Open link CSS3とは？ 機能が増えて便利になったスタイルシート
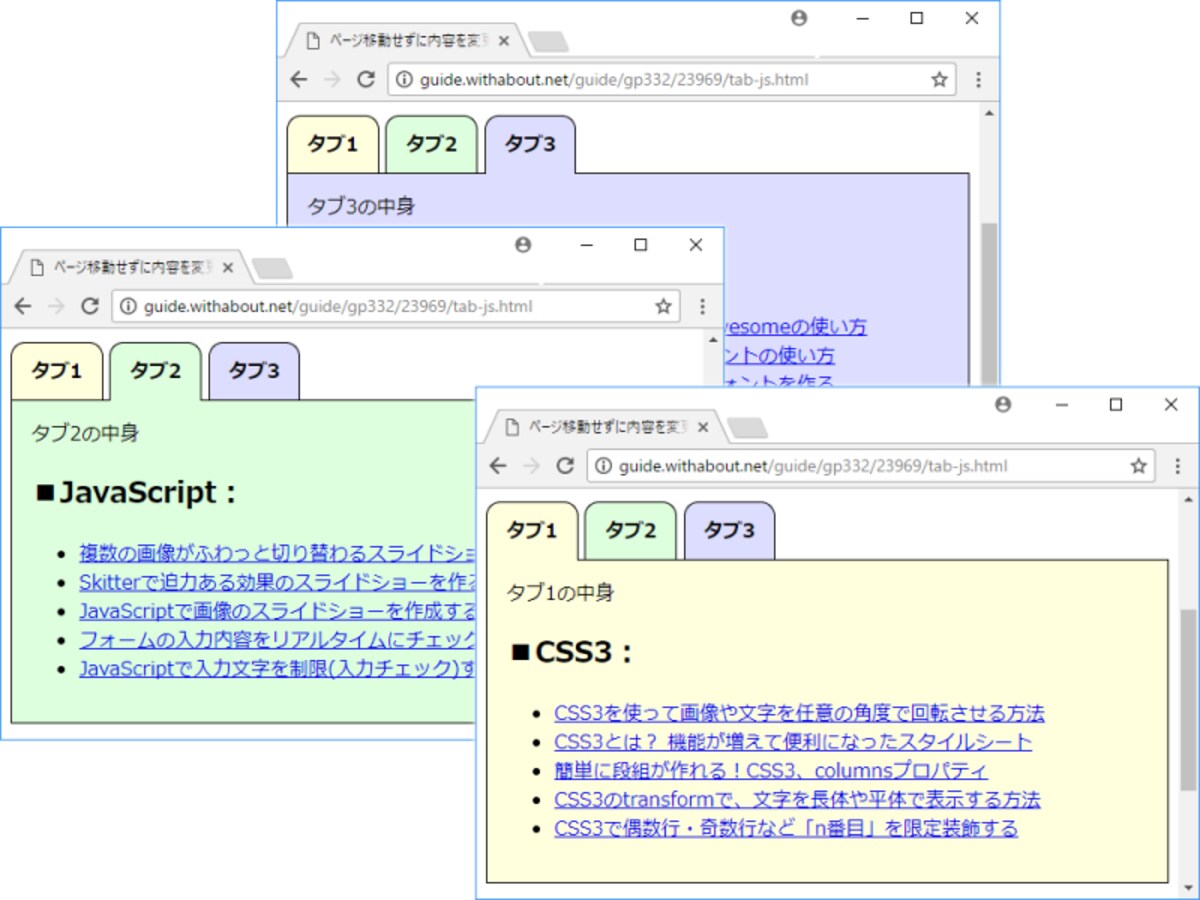Image resolution: width=1200 pixels, height=900 pixels. coord(793,742)
